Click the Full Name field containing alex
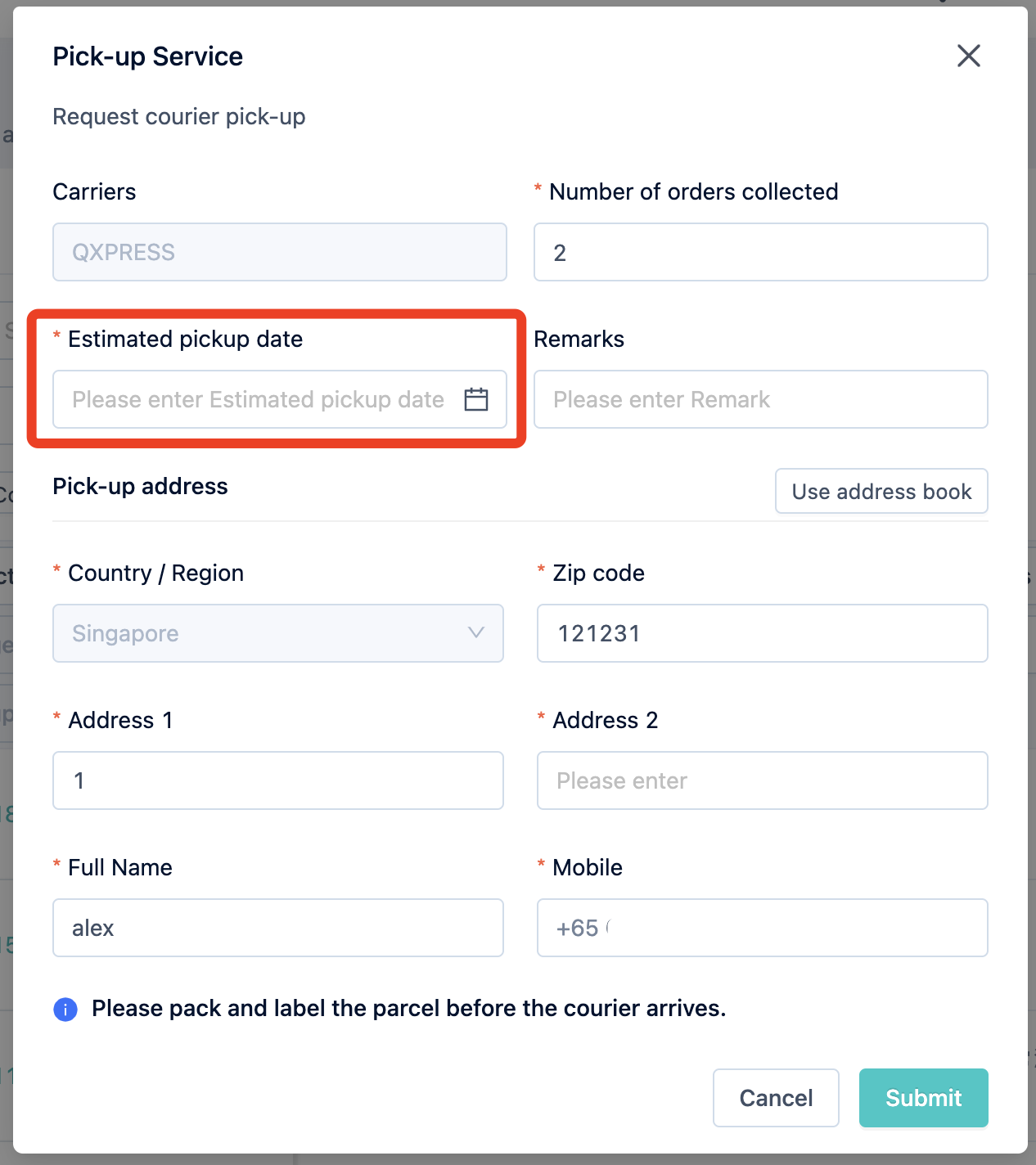The height and width of the screenshot is (1165, 1036). click(278, 928)
